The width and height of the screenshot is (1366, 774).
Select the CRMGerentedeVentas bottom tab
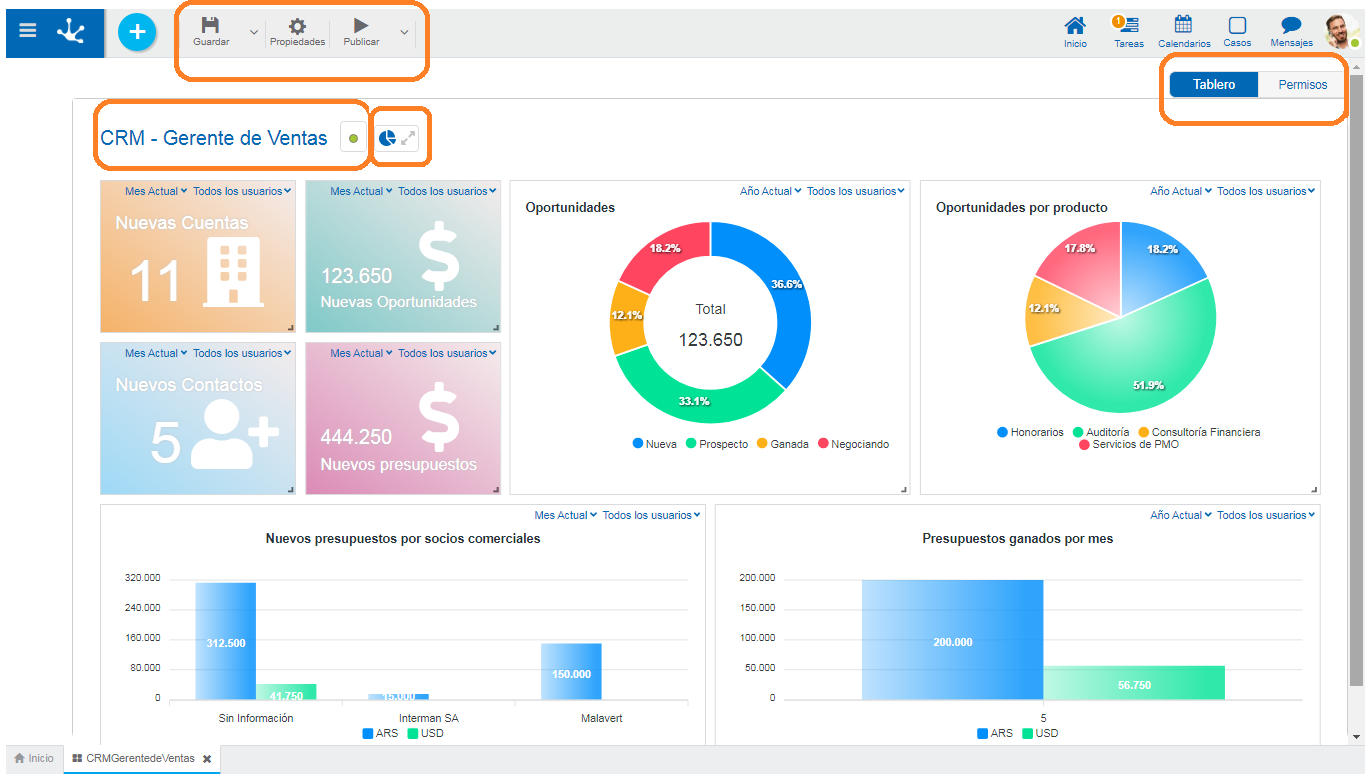click(141, 759)
